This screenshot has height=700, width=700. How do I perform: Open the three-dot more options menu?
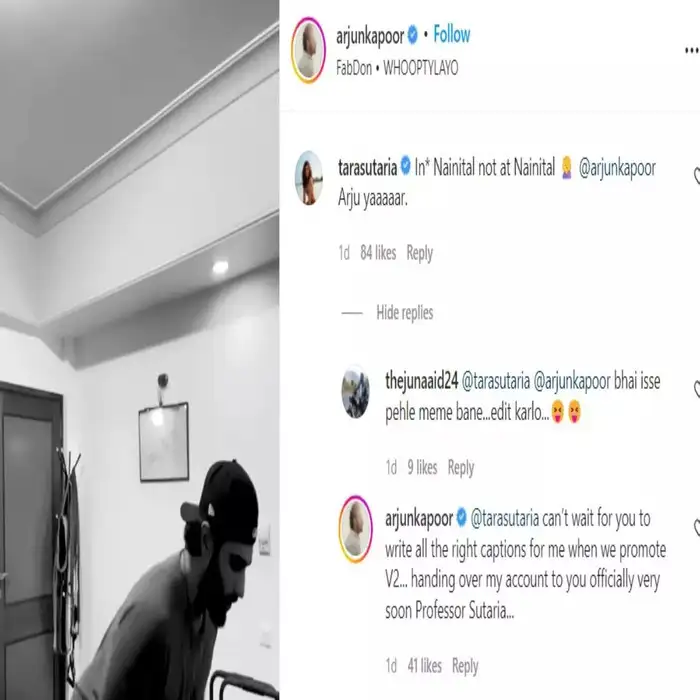point(692,50)
